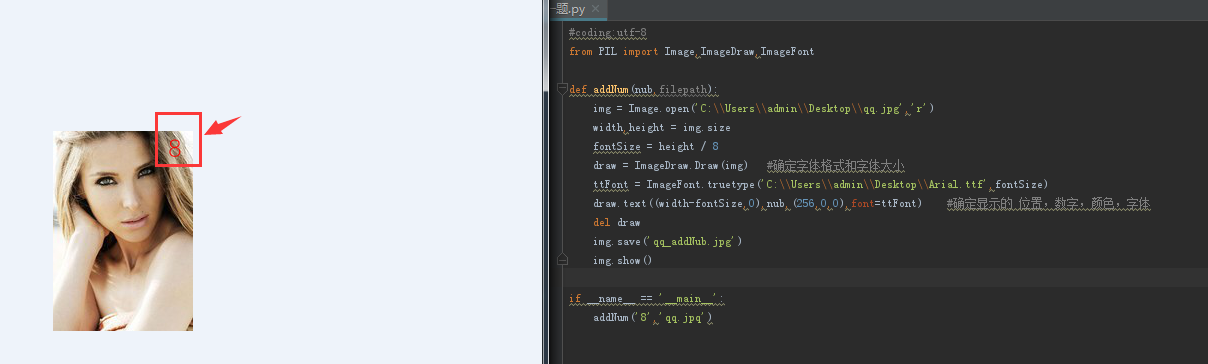The height and width of the screenshot is (364, 1208).
Task: Click the 'img = Image.open' line
Action: pyautogui.click(x=763, y=108)
